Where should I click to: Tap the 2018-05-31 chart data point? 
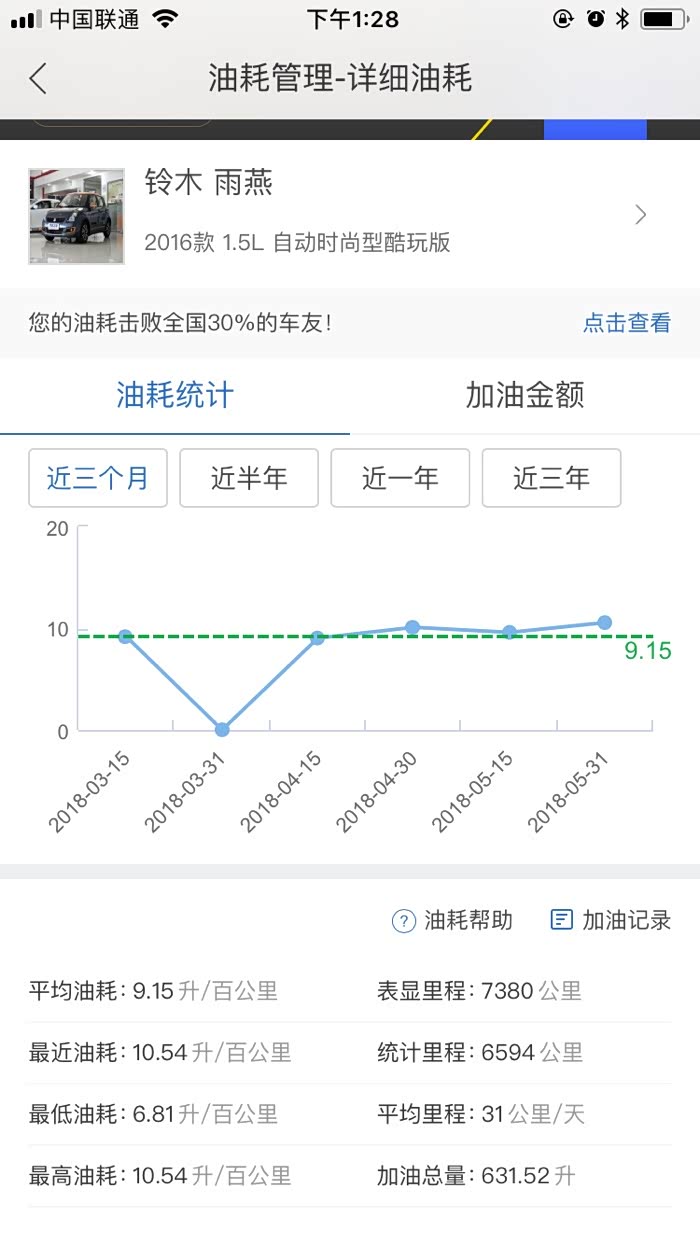(605, 623)
